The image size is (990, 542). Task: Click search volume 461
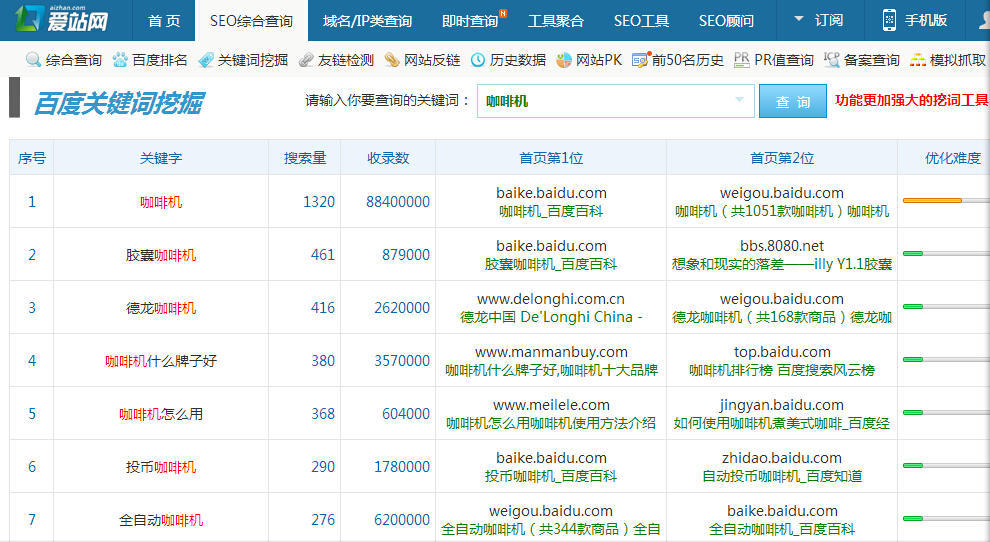click(x=323, y=255)
